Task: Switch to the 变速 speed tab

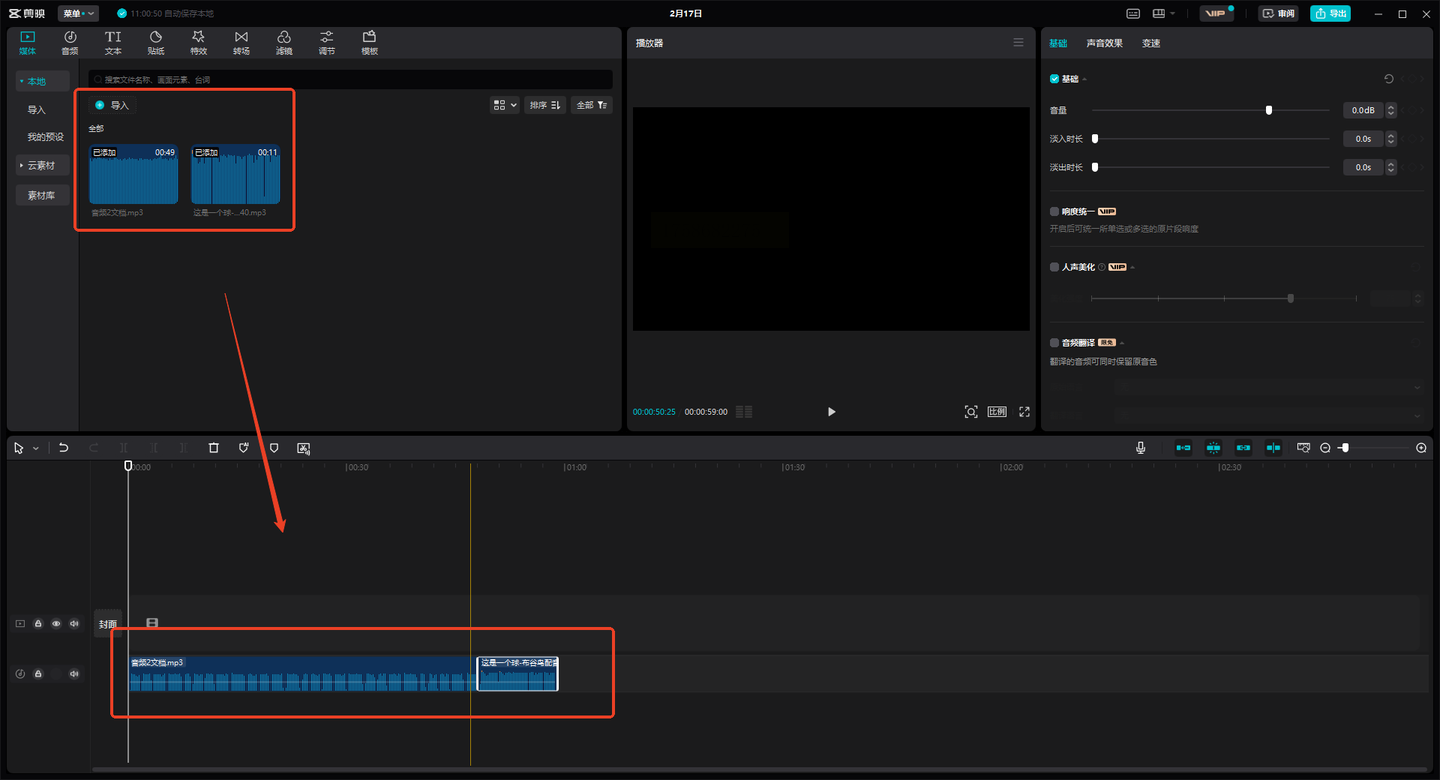Action: coord(1151,43)
